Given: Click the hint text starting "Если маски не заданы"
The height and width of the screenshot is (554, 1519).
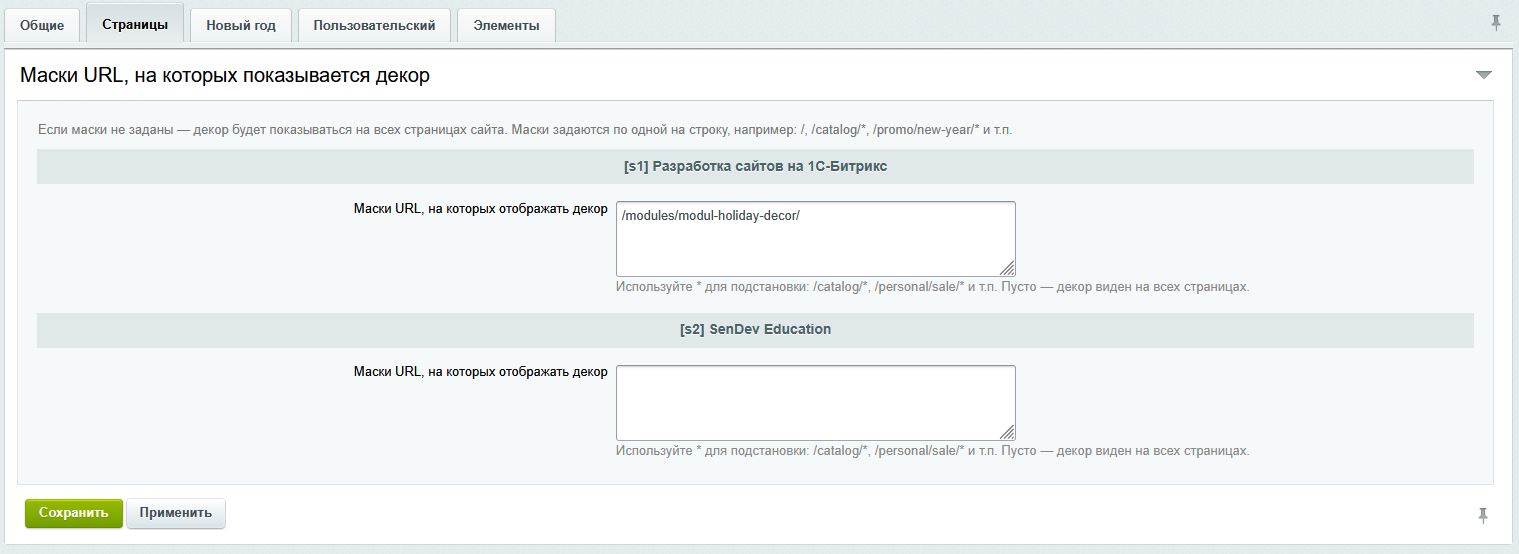Looking at the screenshot, I should [x=525, y=131].
